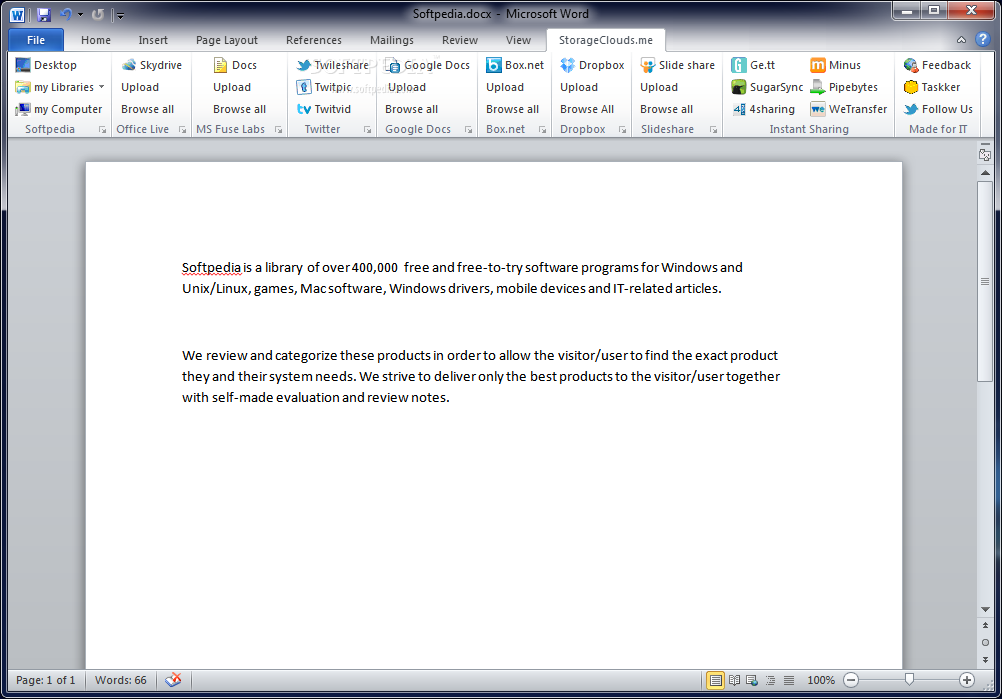Click Browse all in Slideshare group

667,109
